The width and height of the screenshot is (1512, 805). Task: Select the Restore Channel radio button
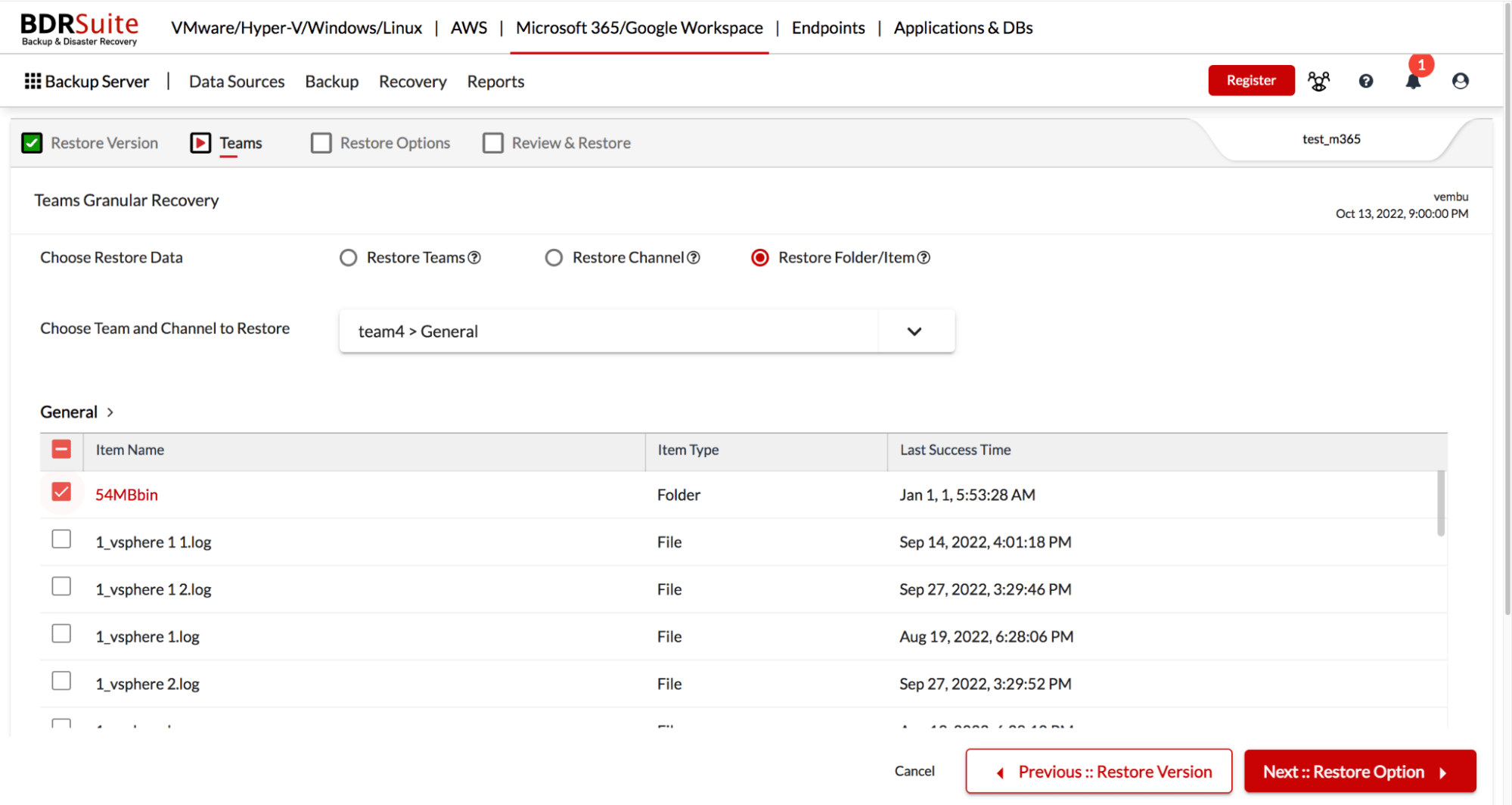554,258
